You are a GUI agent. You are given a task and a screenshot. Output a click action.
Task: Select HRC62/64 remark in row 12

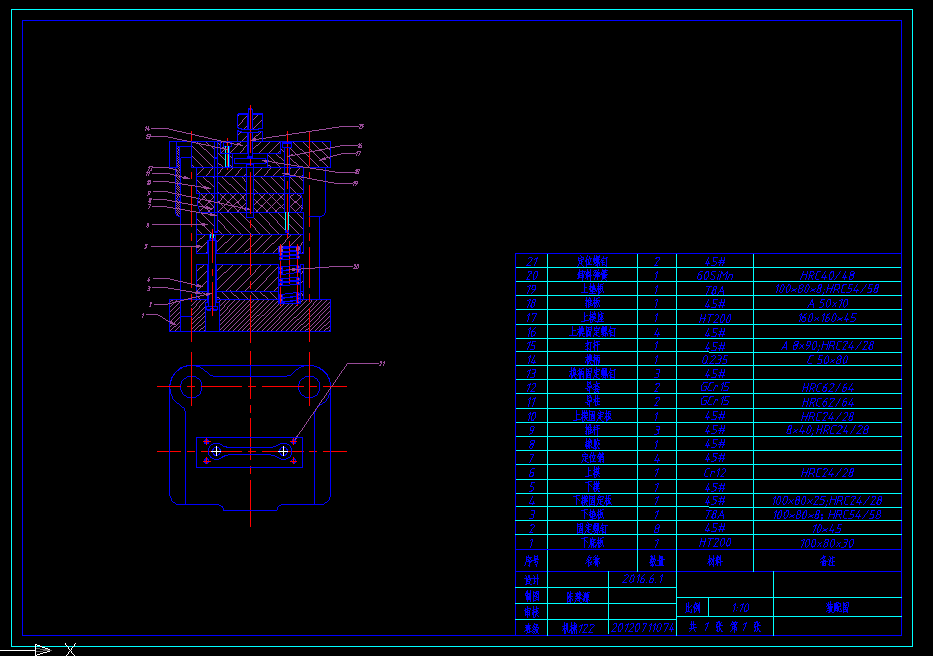827,388
